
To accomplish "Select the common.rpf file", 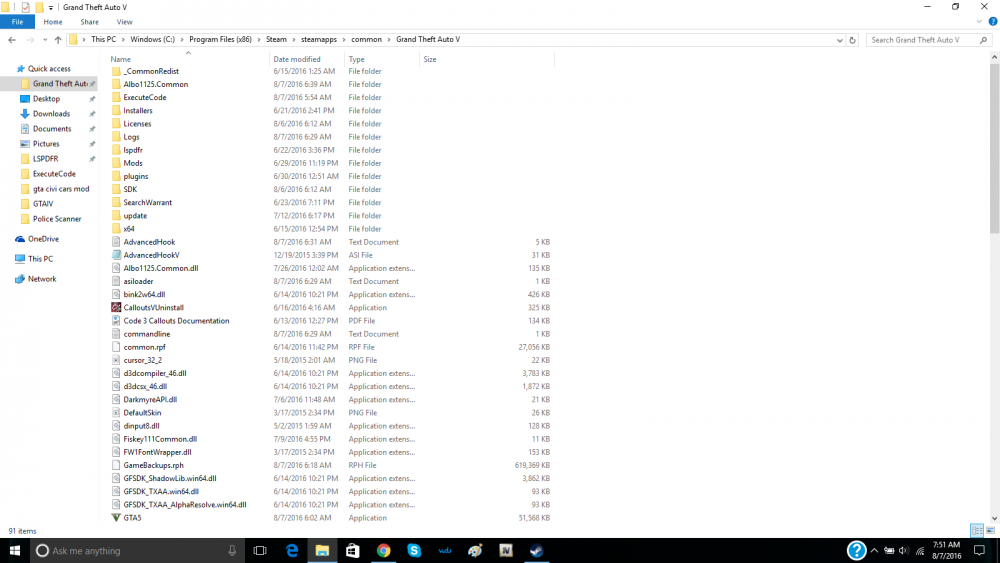I will (144, 347).
